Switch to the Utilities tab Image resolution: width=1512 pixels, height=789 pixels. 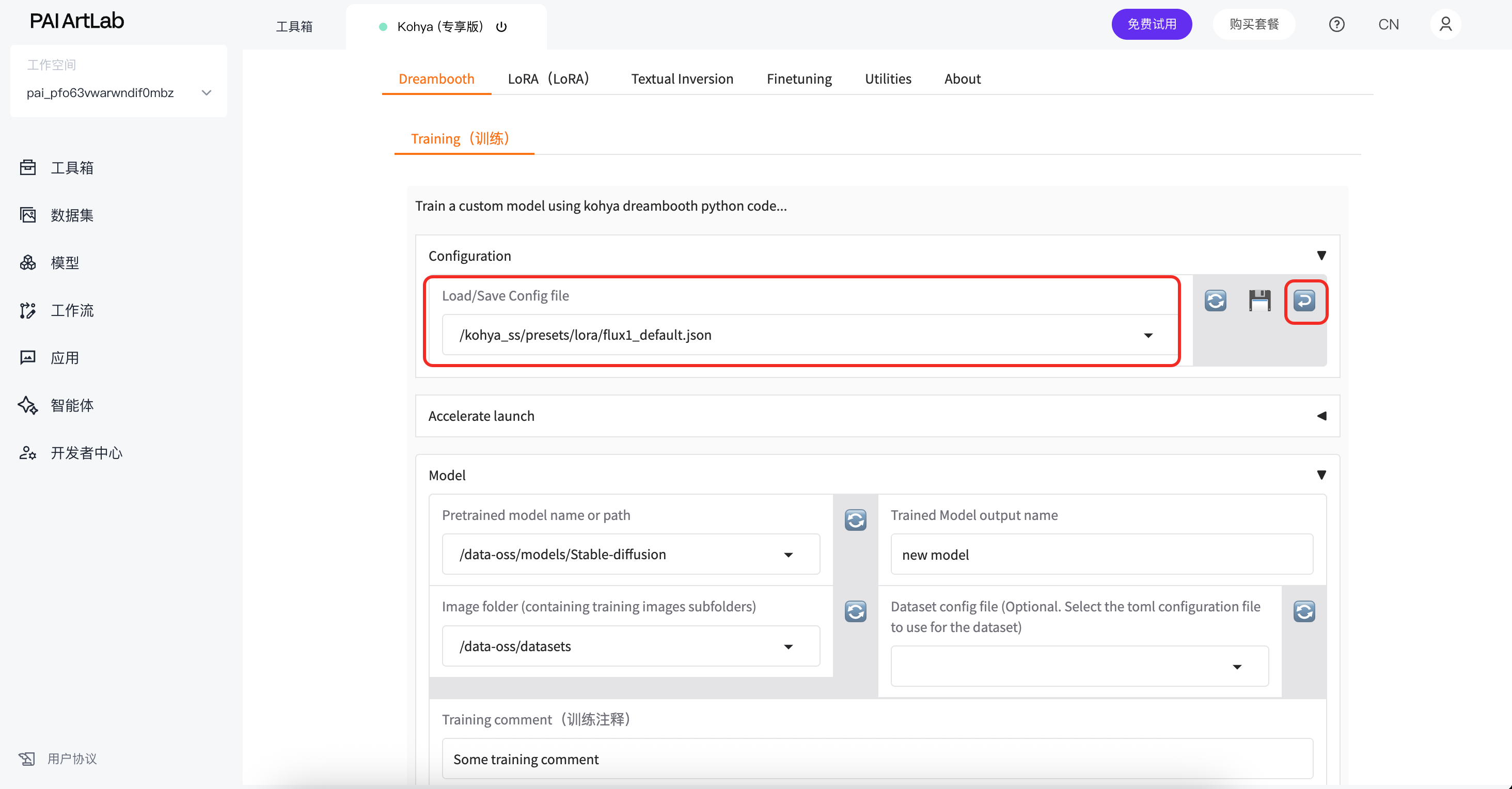pos(888,78)
